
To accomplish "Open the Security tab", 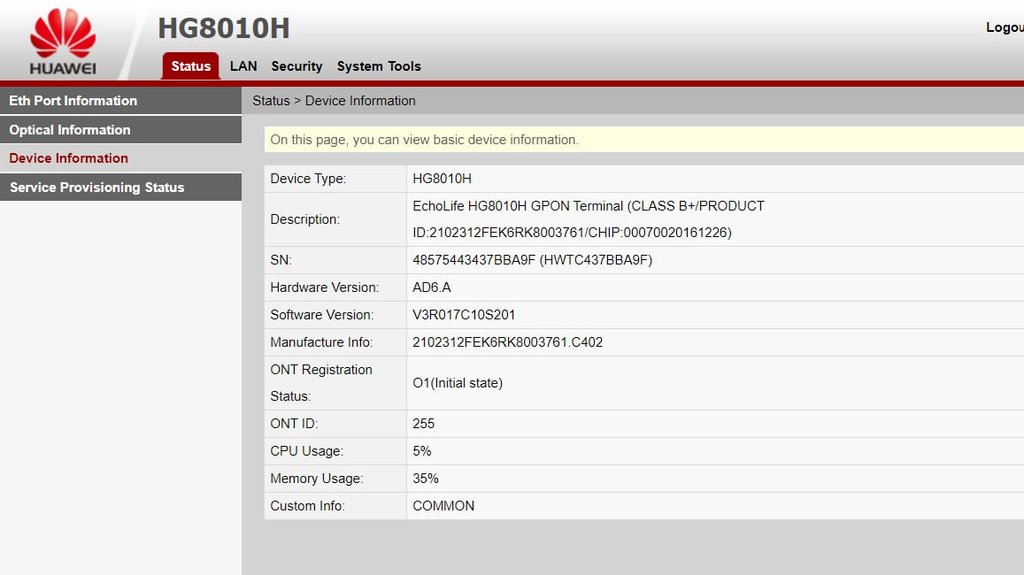I will [x=296, y=66].
